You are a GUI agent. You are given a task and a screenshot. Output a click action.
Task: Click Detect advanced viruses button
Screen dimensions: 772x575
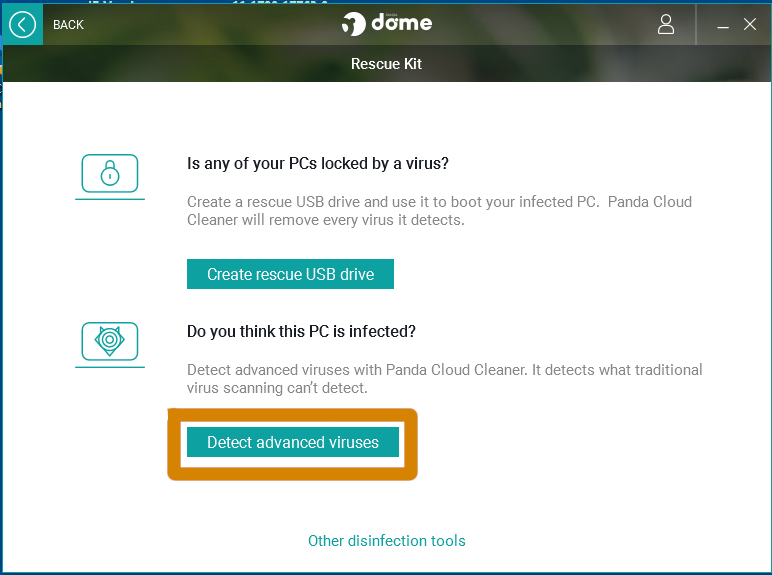tap(293, 442)
